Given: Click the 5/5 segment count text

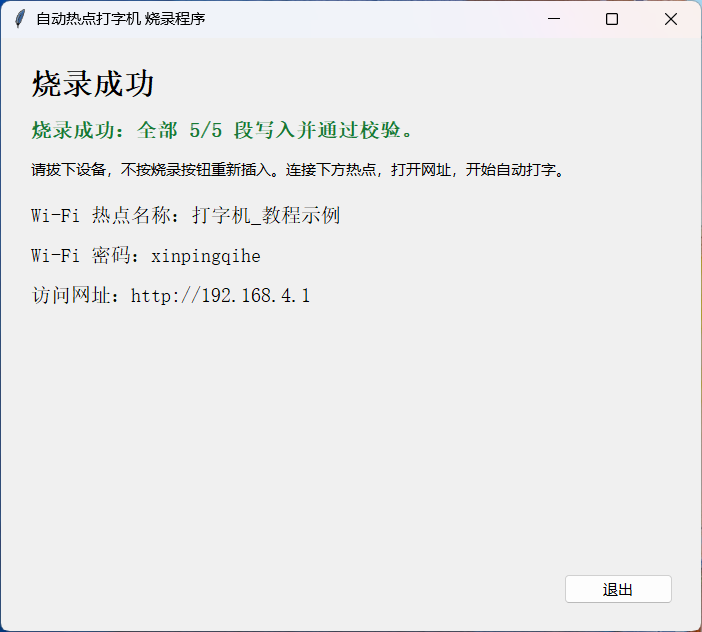Looking at the screenshot, I should (x=205, y=130).
